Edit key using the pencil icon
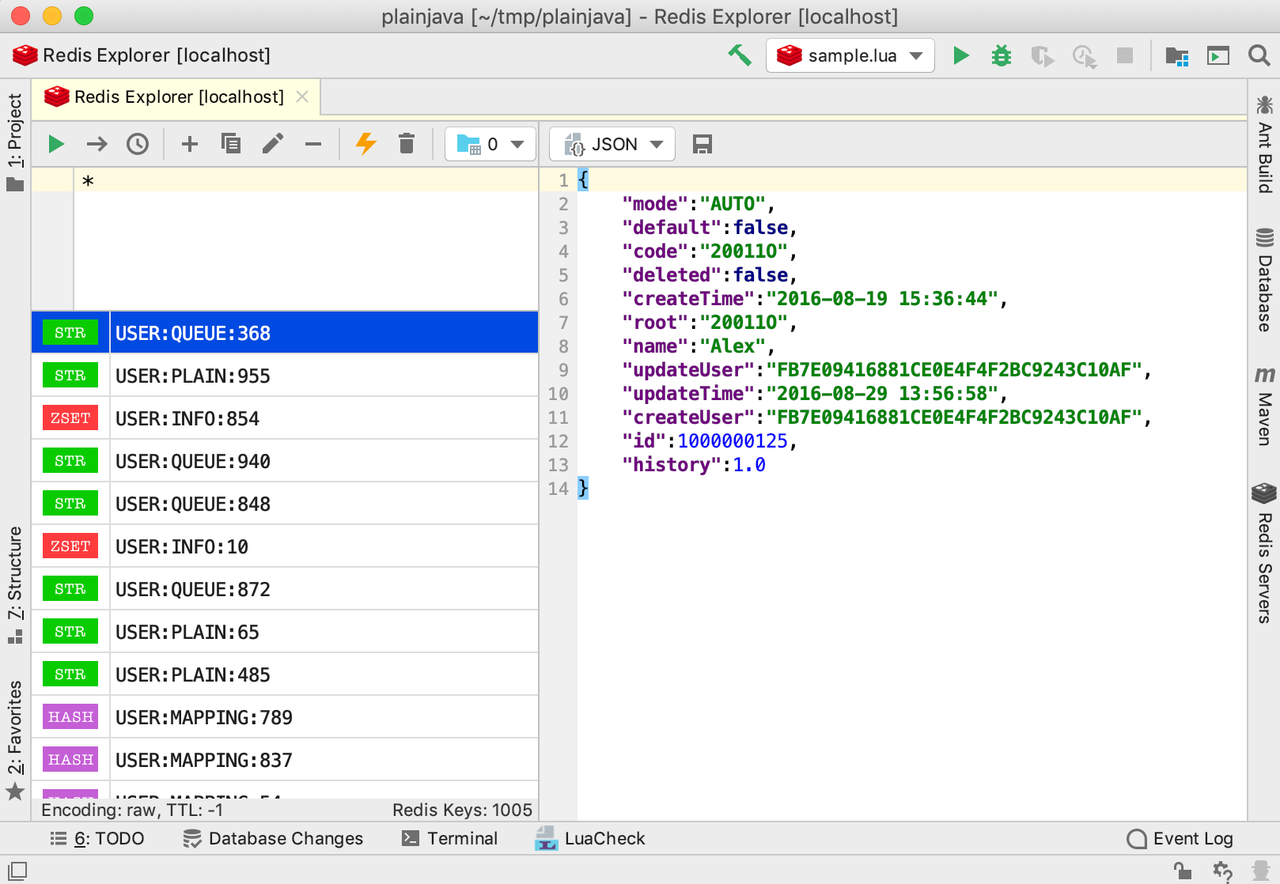This screenshot has height=884, width=1280. 272,144
